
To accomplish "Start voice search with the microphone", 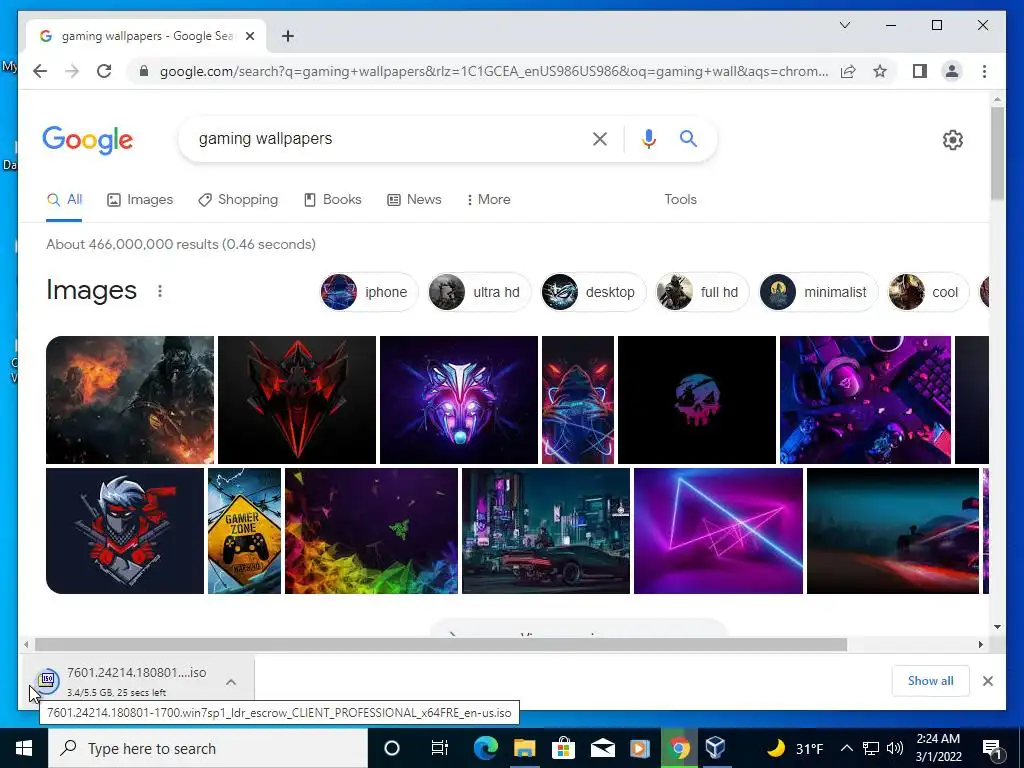I will (648, 138).
